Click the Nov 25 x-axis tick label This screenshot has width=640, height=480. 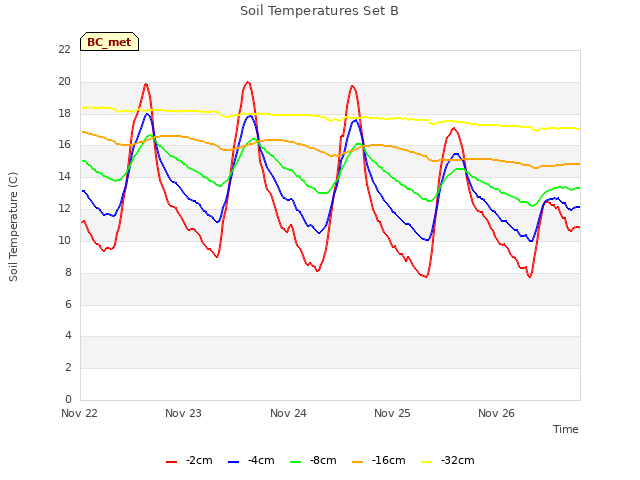pyautogui.click(x=392, y=413)
